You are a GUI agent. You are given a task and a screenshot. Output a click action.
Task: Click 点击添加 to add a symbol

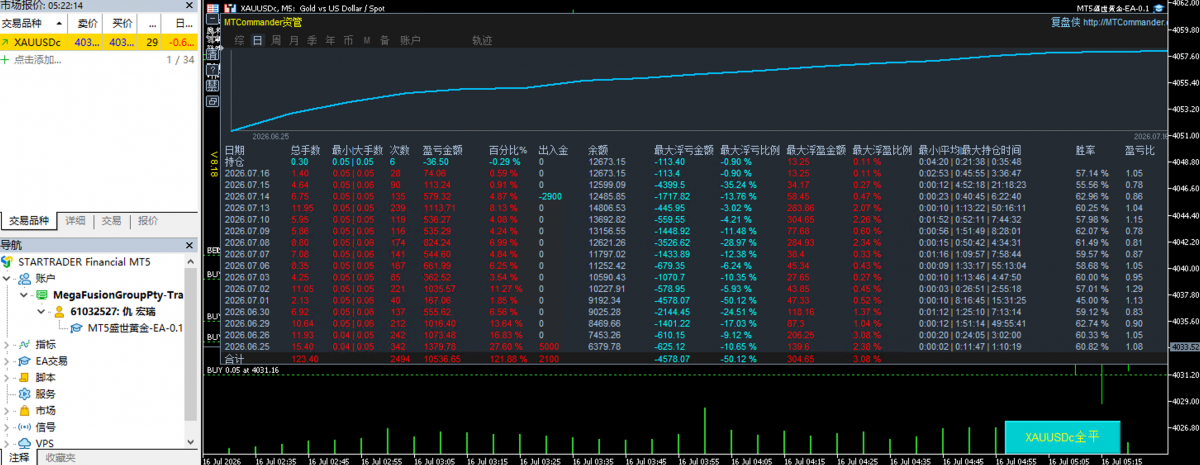(x=36, y=60)
